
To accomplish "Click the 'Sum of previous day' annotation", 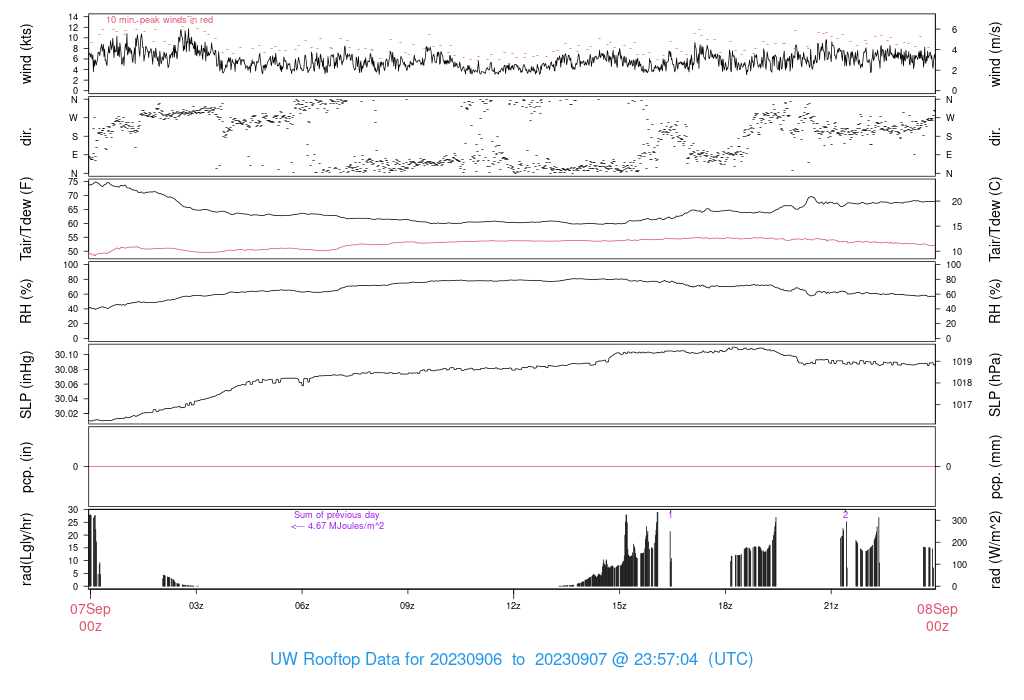I will pos(336,515).
